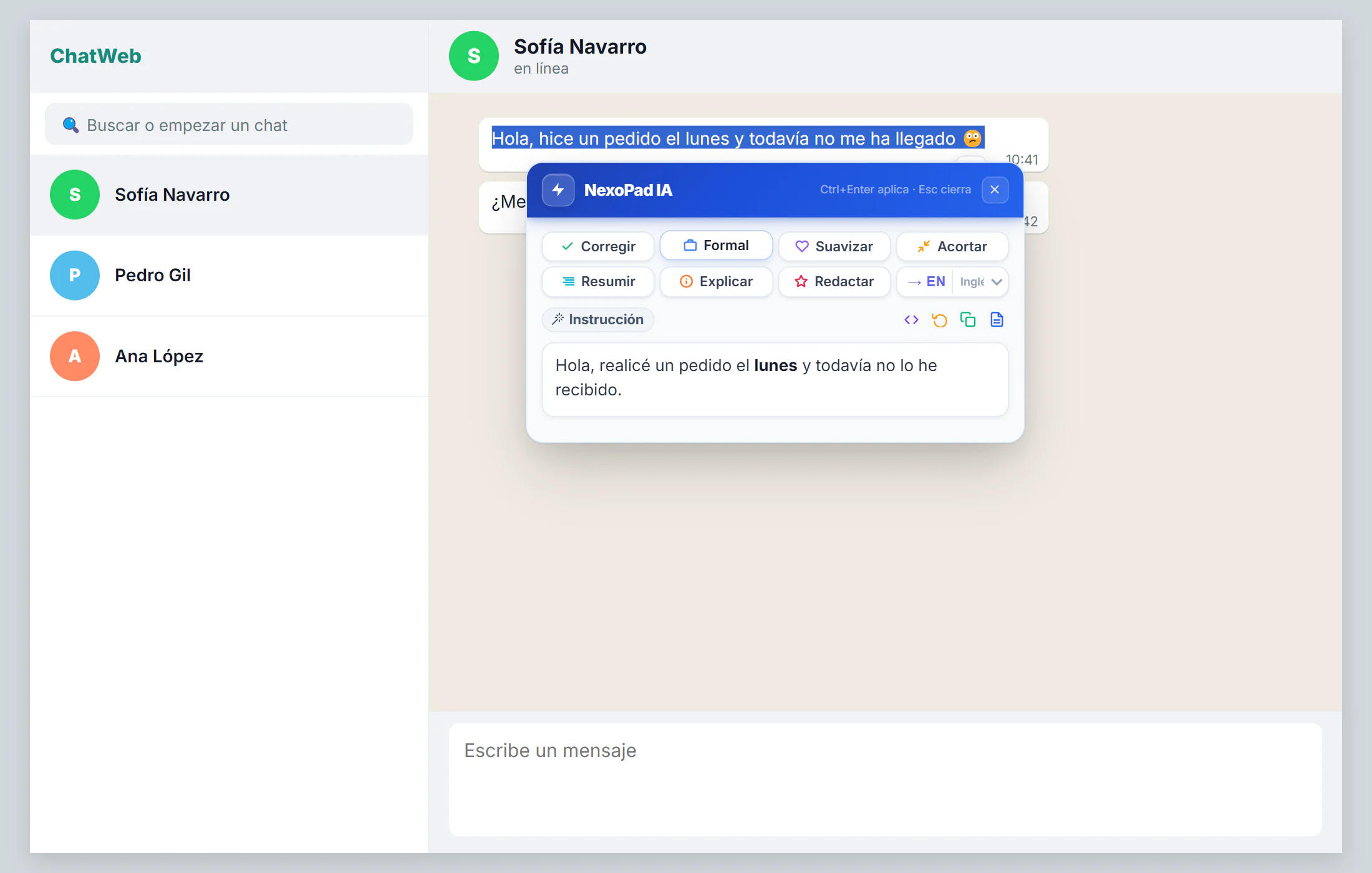Viewport: 1372px width, 873px height.
Task: Click the Escribe un mensaje field
Action: 885,779
